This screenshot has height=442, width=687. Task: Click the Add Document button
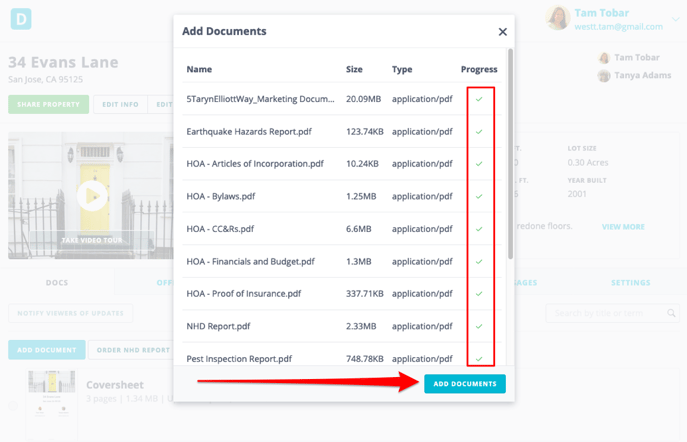[47, 350]
